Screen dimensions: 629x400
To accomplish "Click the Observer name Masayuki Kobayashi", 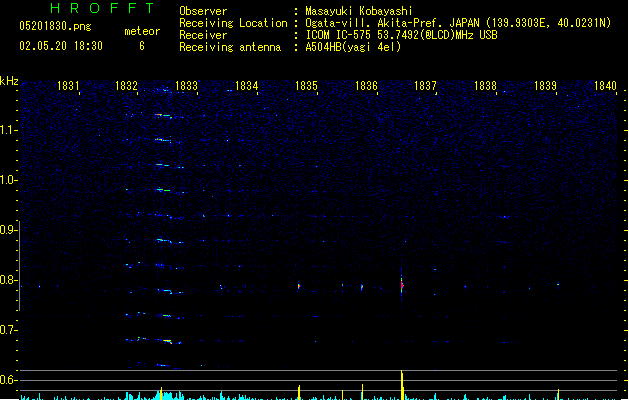I will point(359,11).
